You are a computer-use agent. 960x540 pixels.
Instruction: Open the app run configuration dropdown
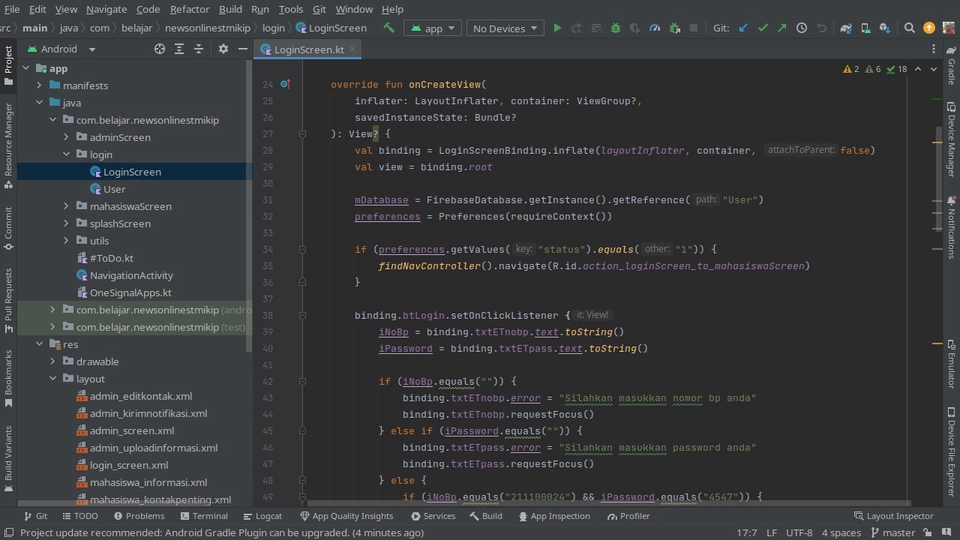432,28
